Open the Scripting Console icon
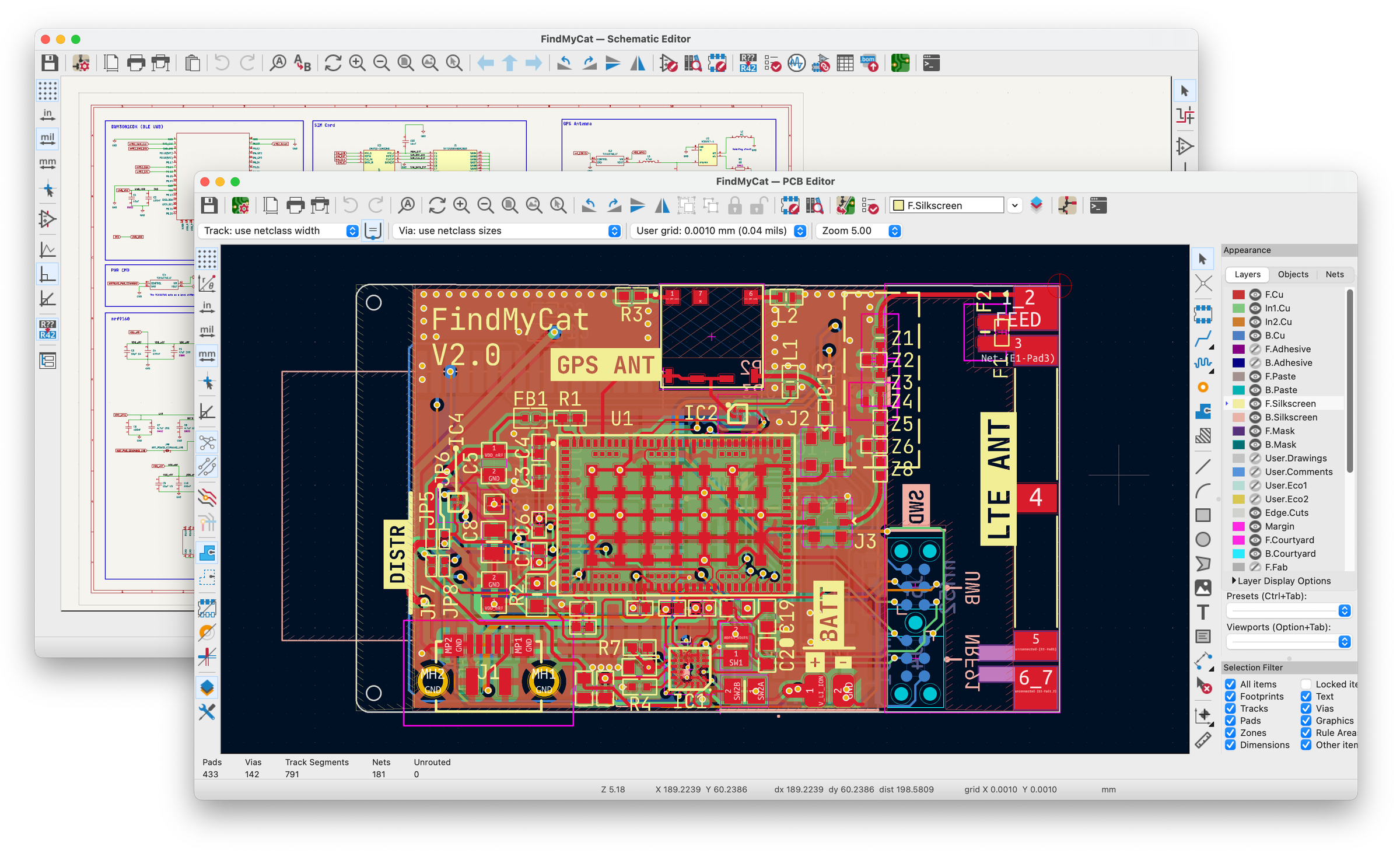The width and height of the screenshot is (1400, 856). point(1098,205)
